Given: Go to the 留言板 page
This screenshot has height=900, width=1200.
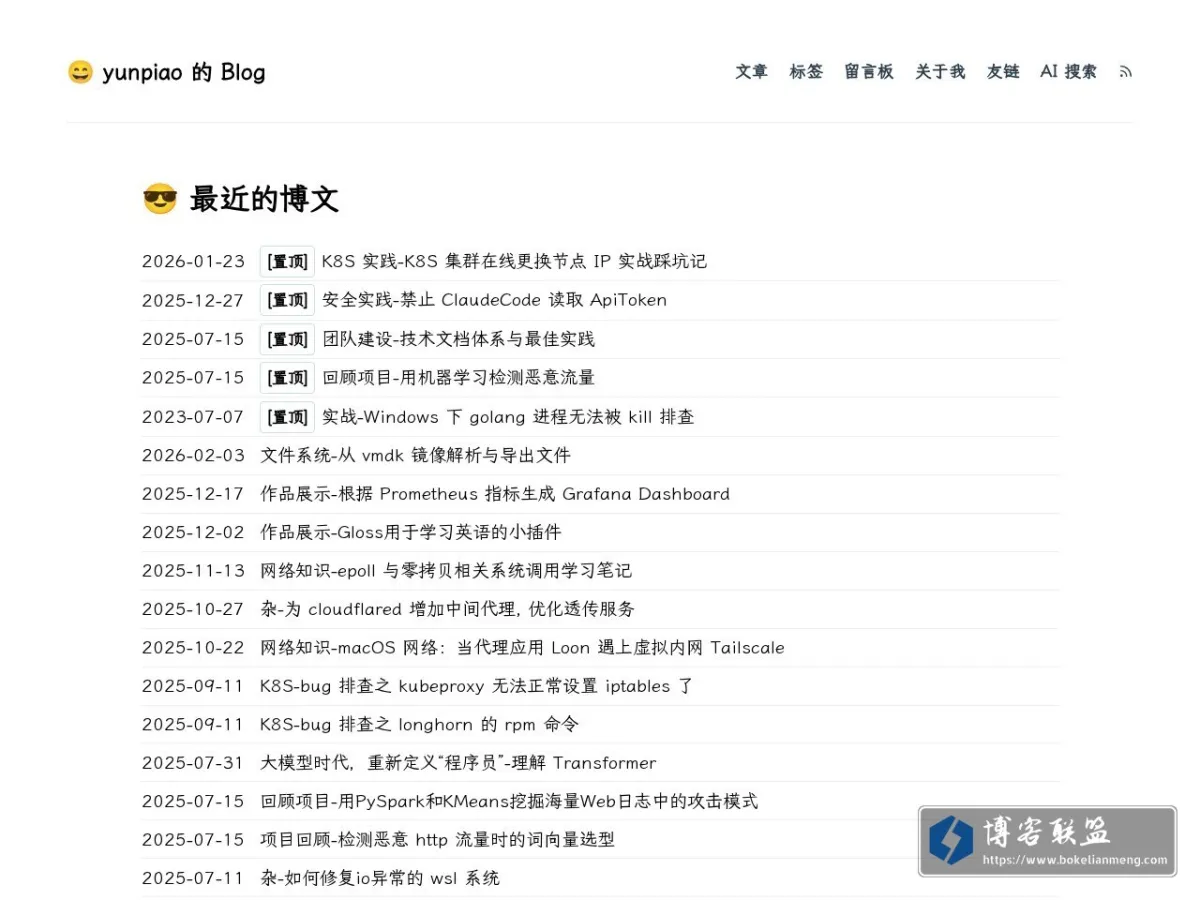Looking at the screenshot, I should pyautogui.click(x=869, y=72).
